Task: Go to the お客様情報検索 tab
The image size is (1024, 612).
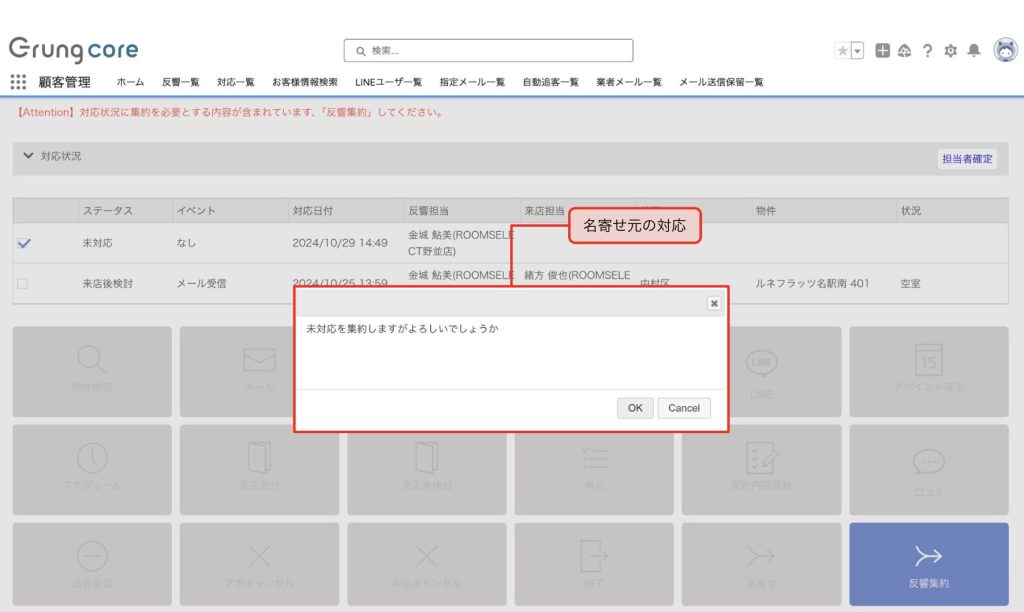Action: (x=304, y=82)
